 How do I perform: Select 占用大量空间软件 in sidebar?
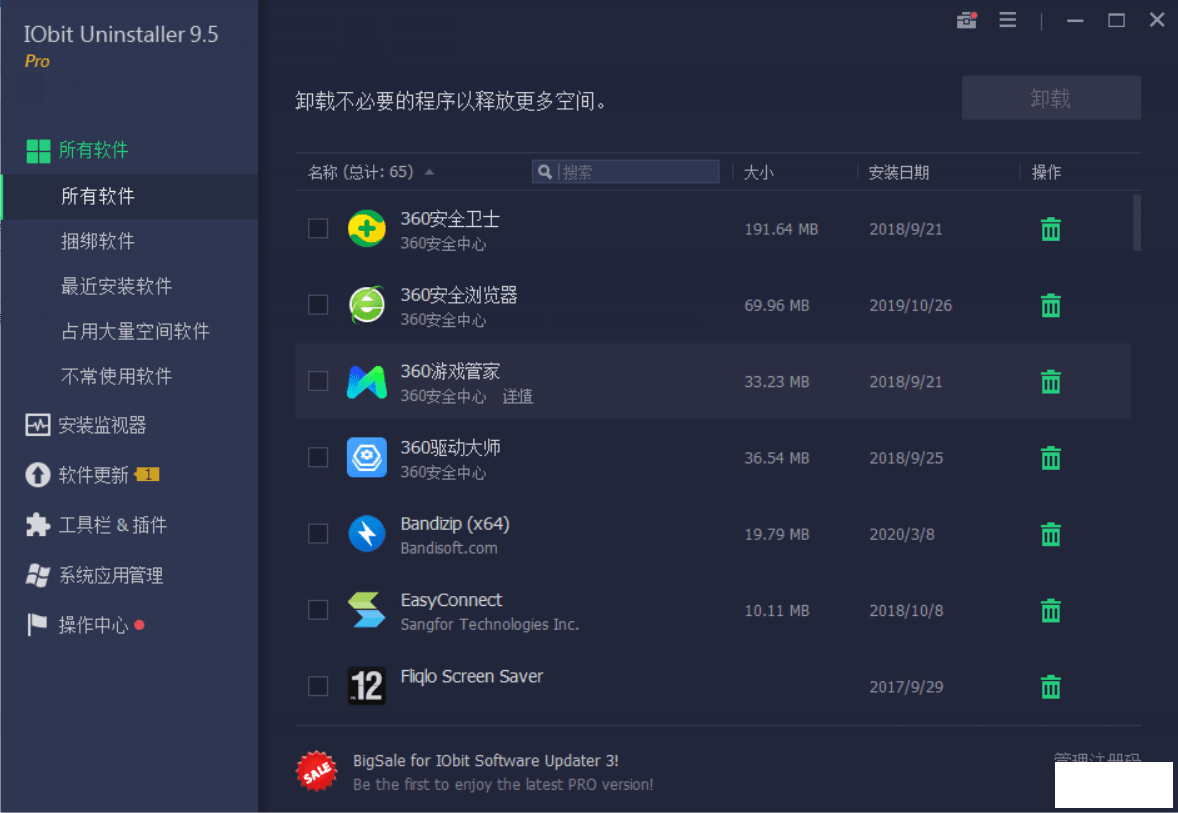(x=135, y=331)
